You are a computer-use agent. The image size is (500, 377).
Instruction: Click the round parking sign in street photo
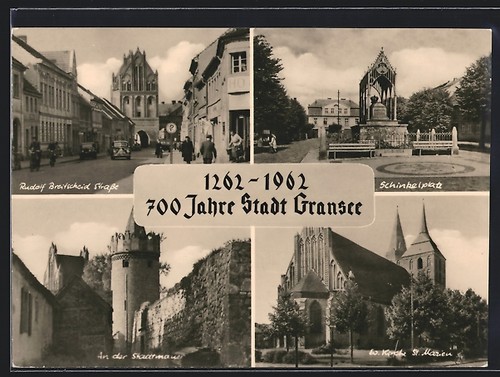[x=171, y=128]
